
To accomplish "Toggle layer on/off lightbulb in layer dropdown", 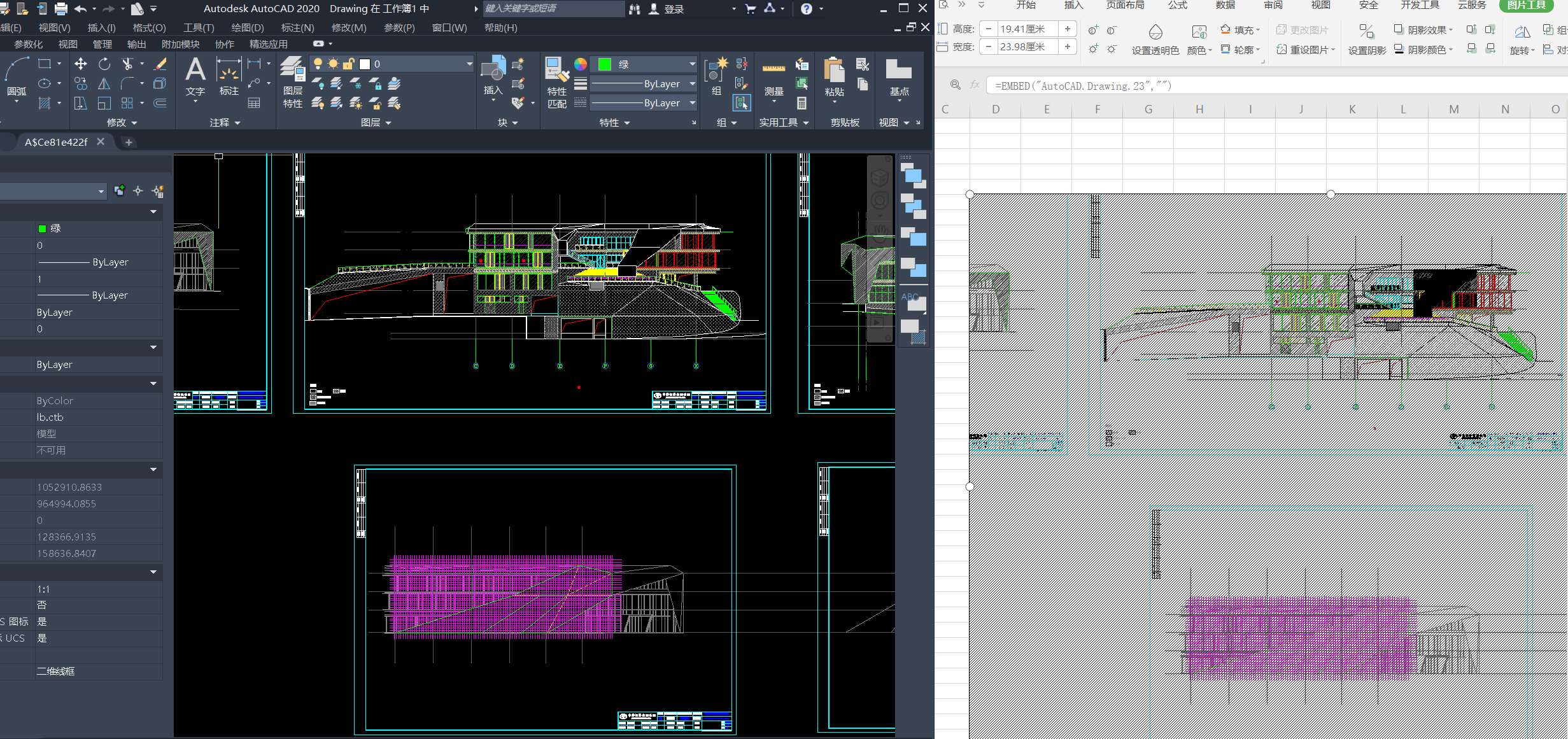I will click(x=318, y=64).
